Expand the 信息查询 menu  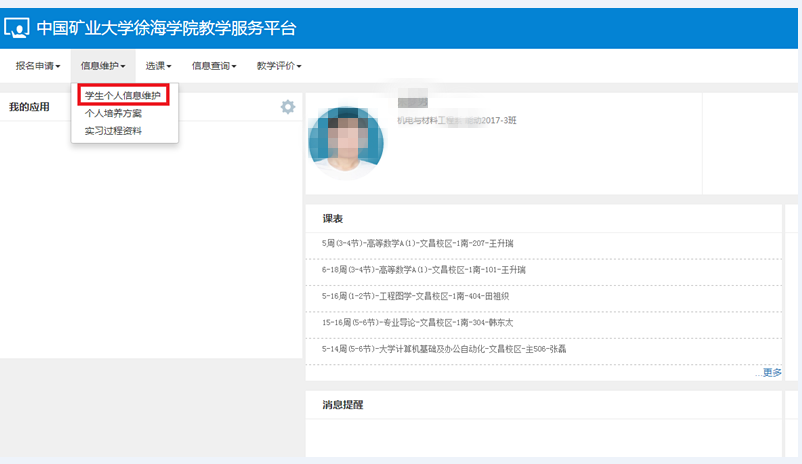pyautogui.click(x=213, y=66)
